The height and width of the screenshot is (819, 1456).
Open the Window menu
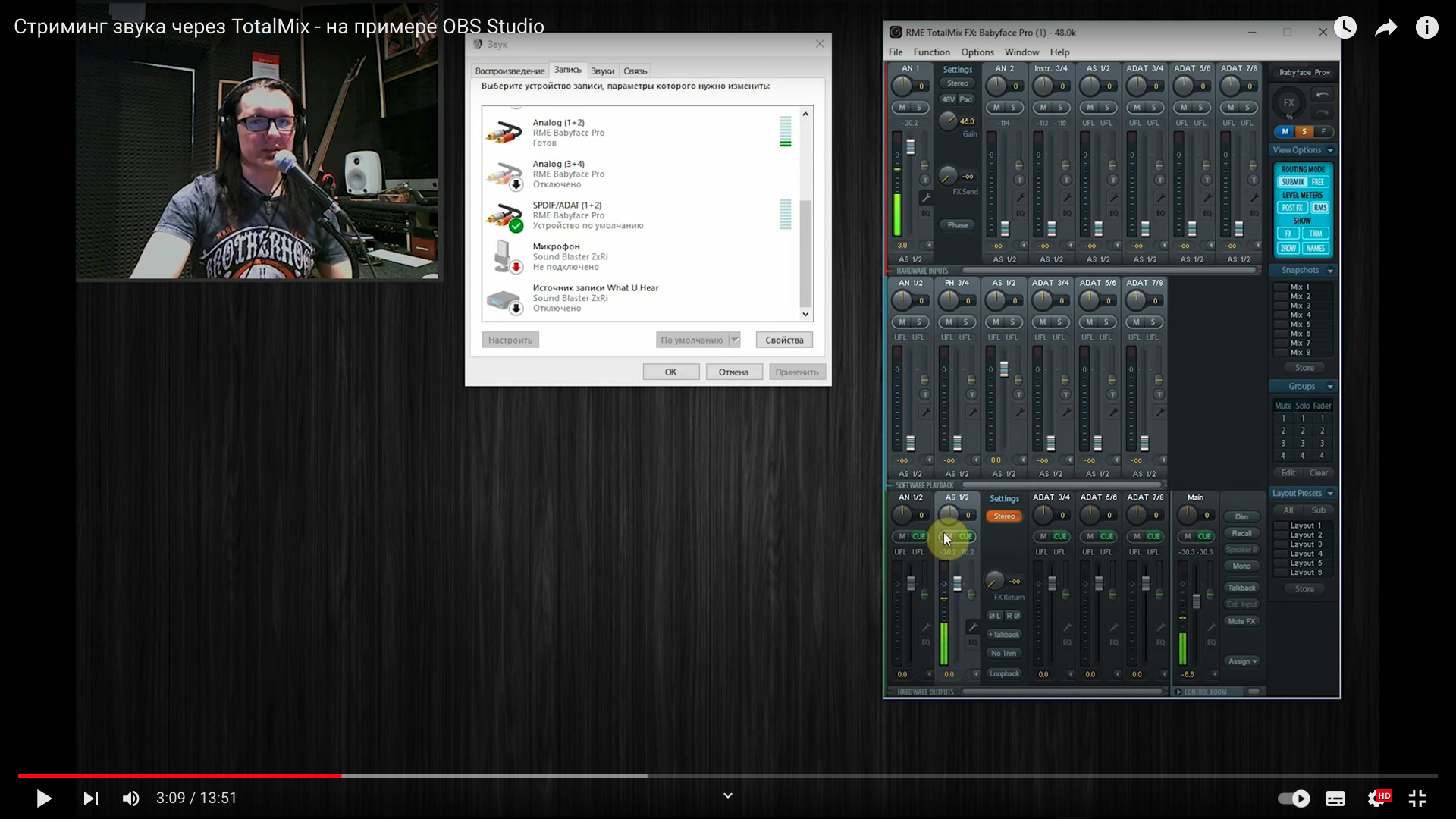tap(1021, 52)
